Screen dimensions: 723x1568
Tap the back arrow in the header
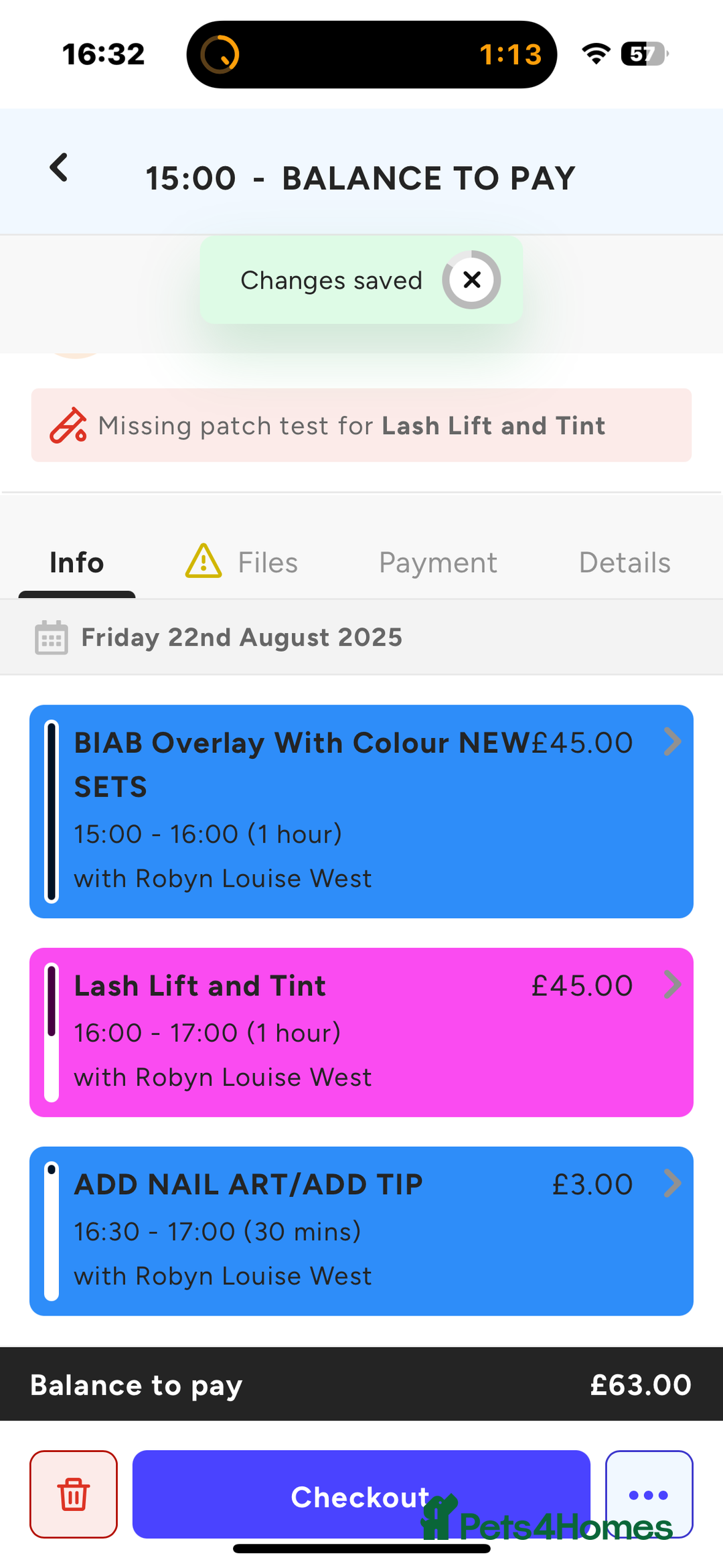(x=59, y=167)
